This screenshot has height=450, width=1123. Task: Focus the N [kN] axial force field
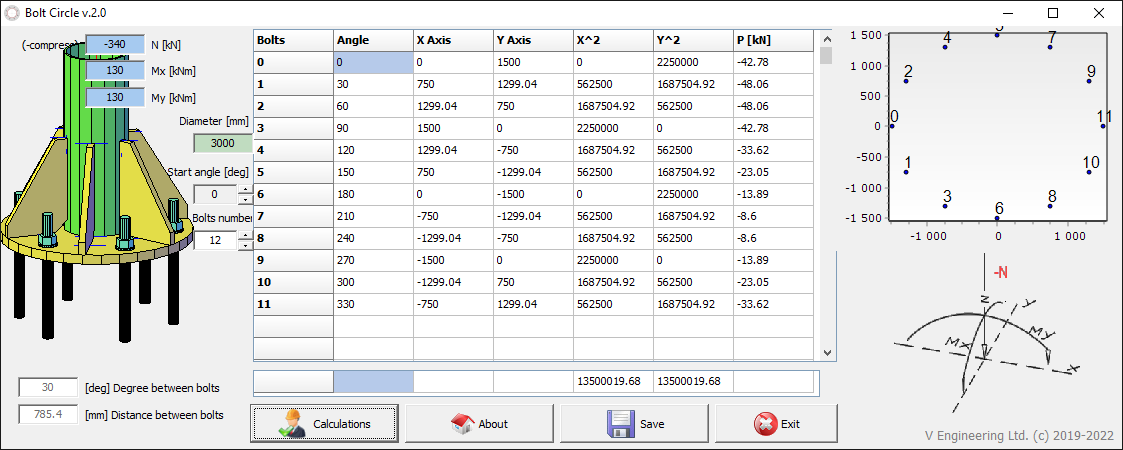click(115, 44)
